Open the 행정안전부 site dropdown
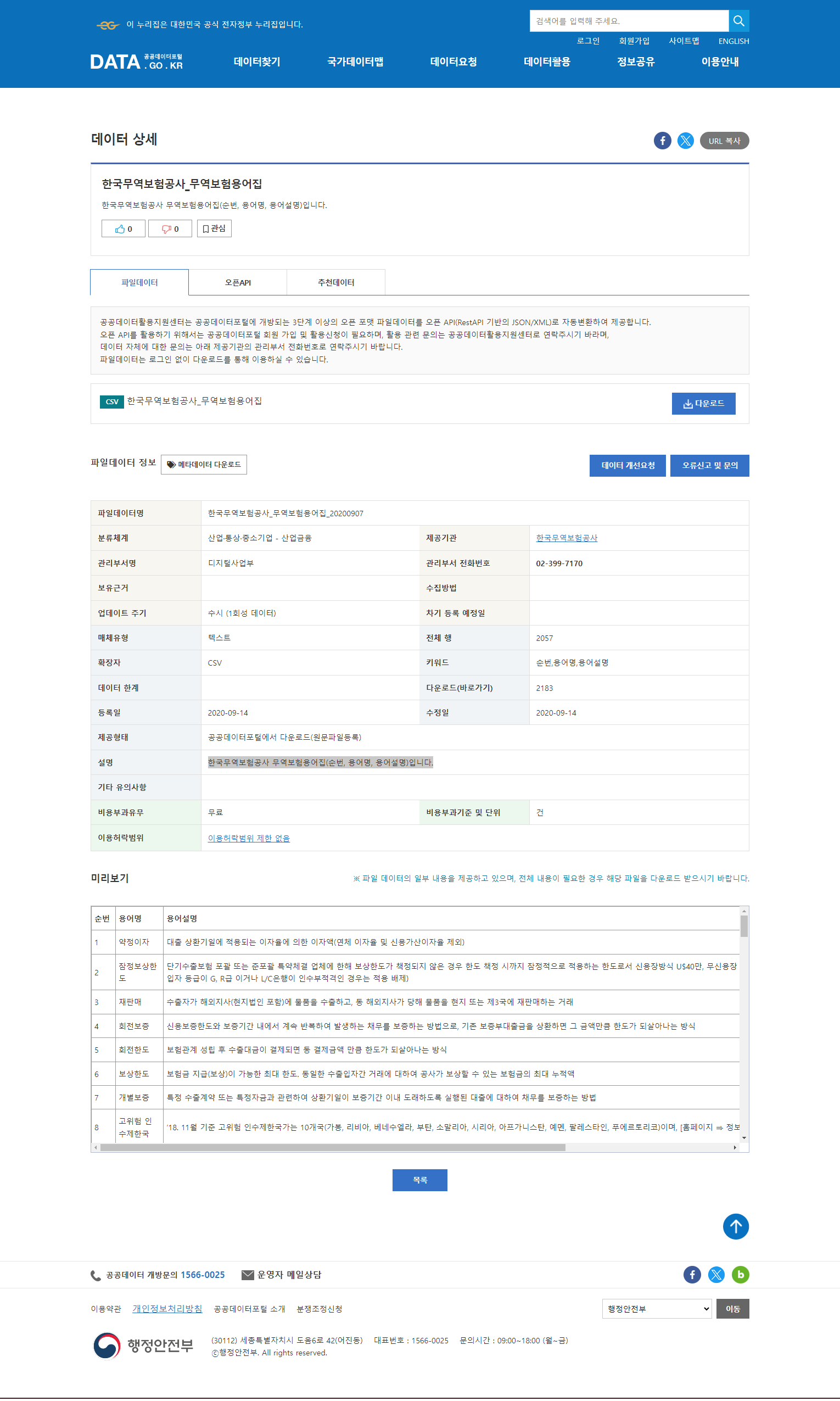Screen dimensions: 840x1401 pos(656,1308)
